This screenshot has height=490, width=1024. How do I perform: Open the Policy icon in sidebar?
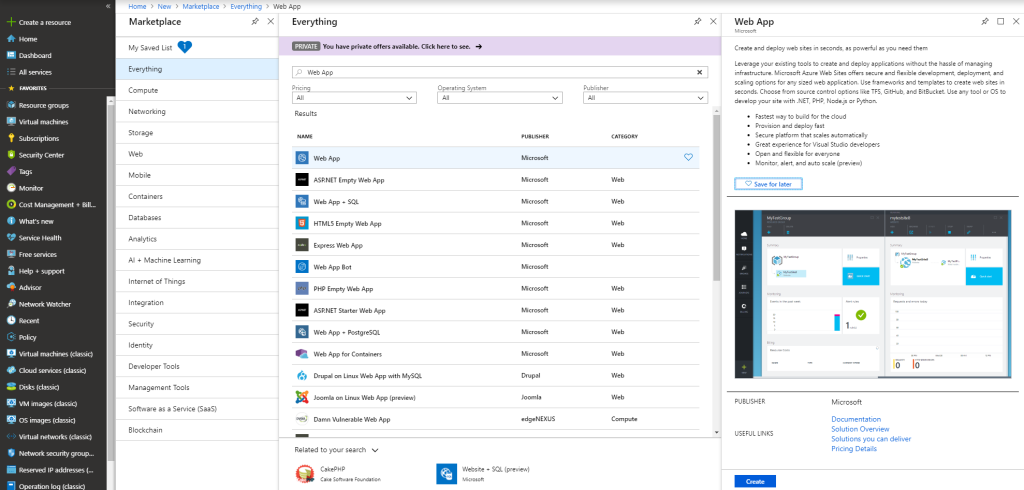pos(10,337)
